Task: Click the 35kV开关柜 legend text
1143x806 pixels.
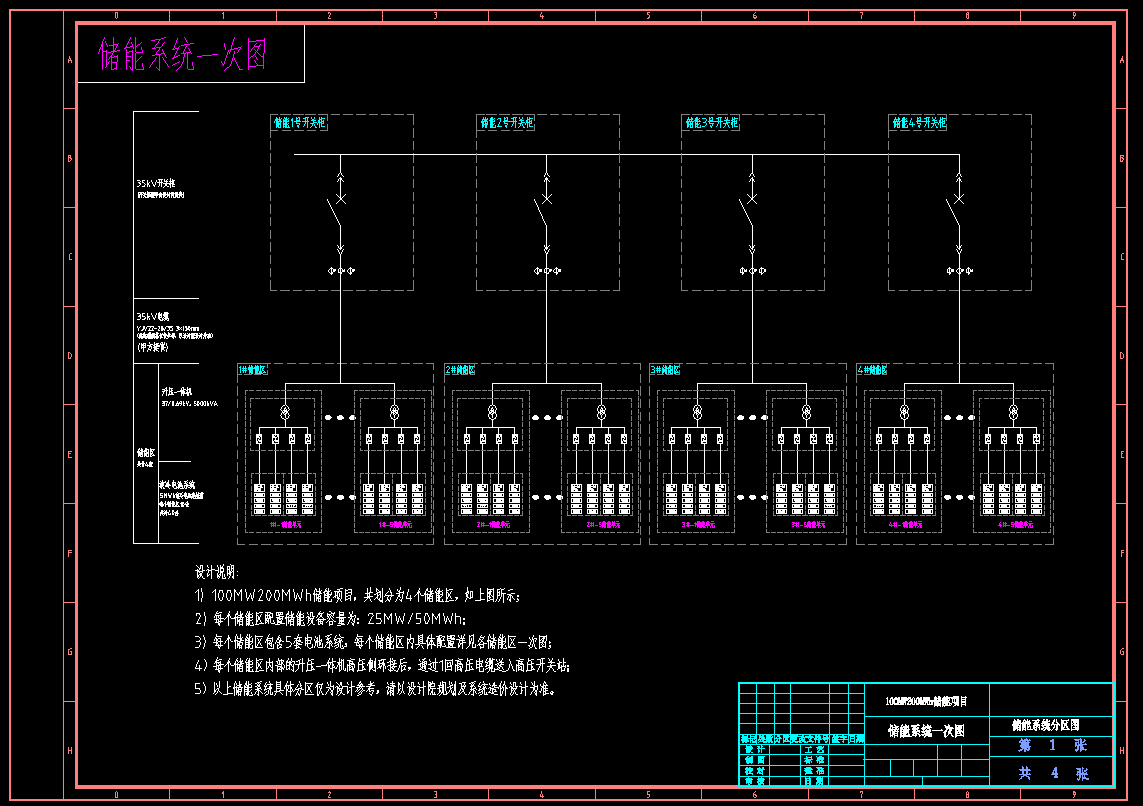Action: [x=155, y=184]
